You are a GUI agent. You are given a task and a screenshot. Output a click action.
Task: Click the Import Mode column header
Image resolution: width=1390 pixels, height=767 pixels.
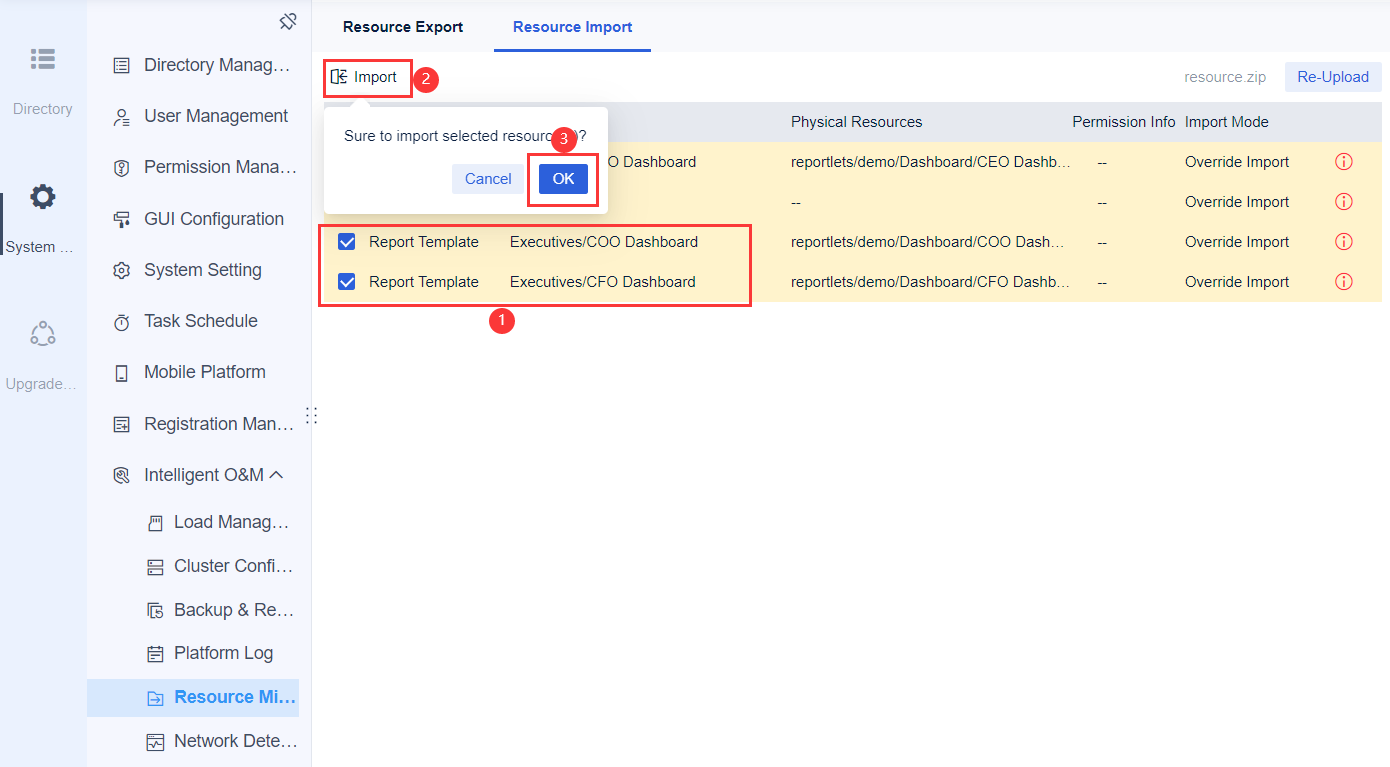1227,122
